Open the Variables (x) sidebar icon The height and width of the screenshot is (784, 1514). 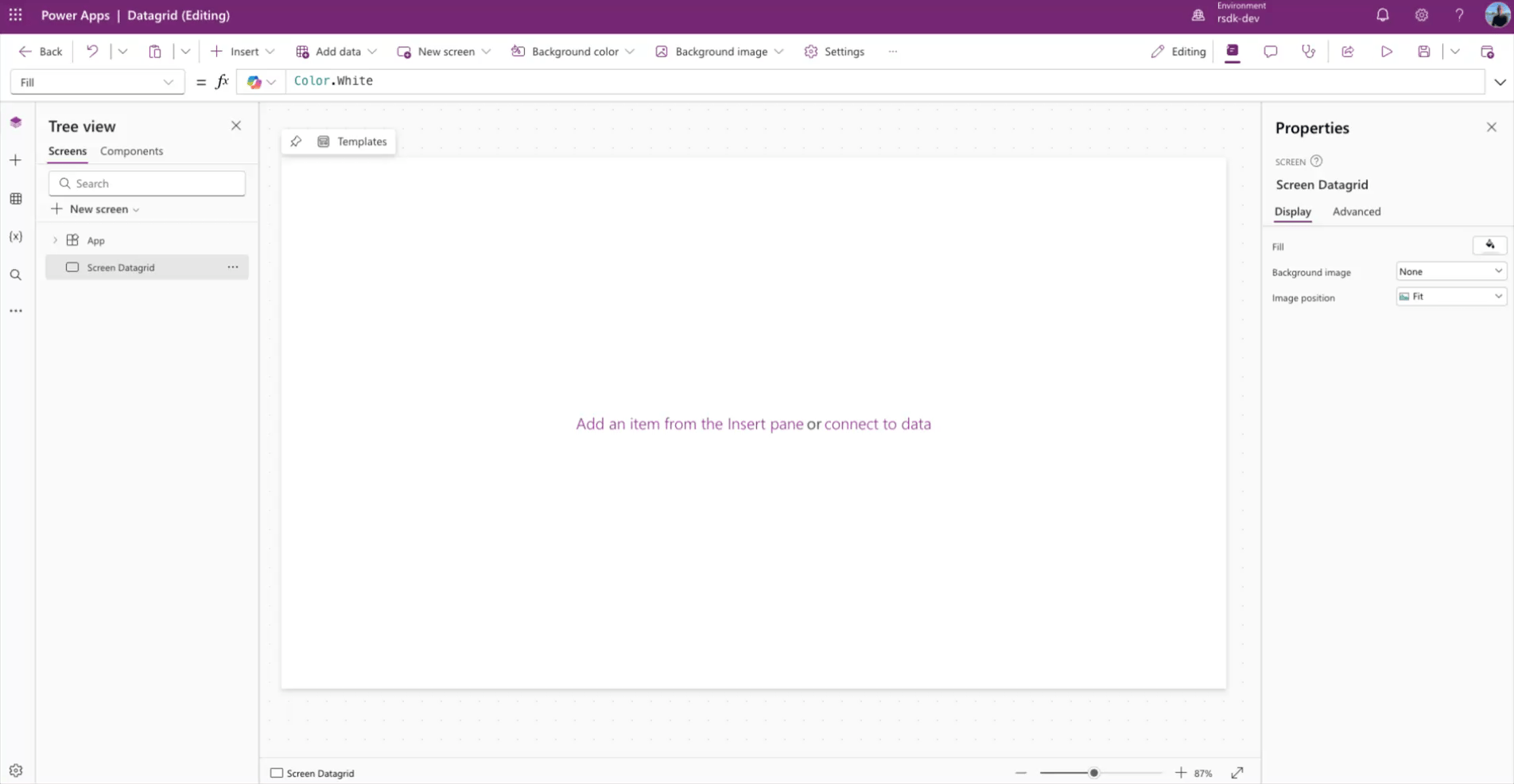click(x=16, y=237)
